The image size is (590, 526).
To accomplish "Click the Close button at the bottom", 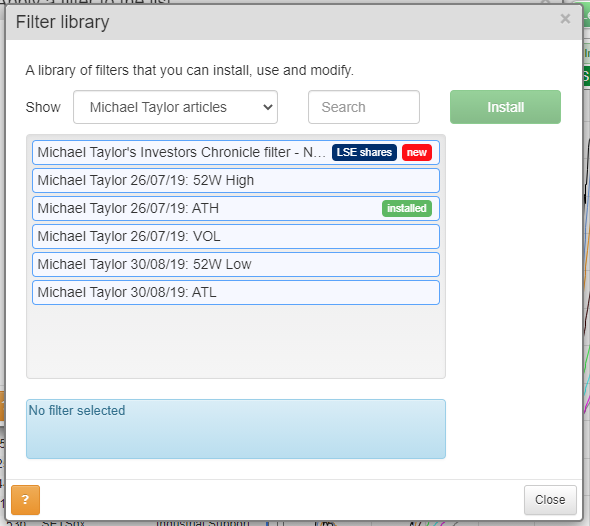I will [550, 500].
